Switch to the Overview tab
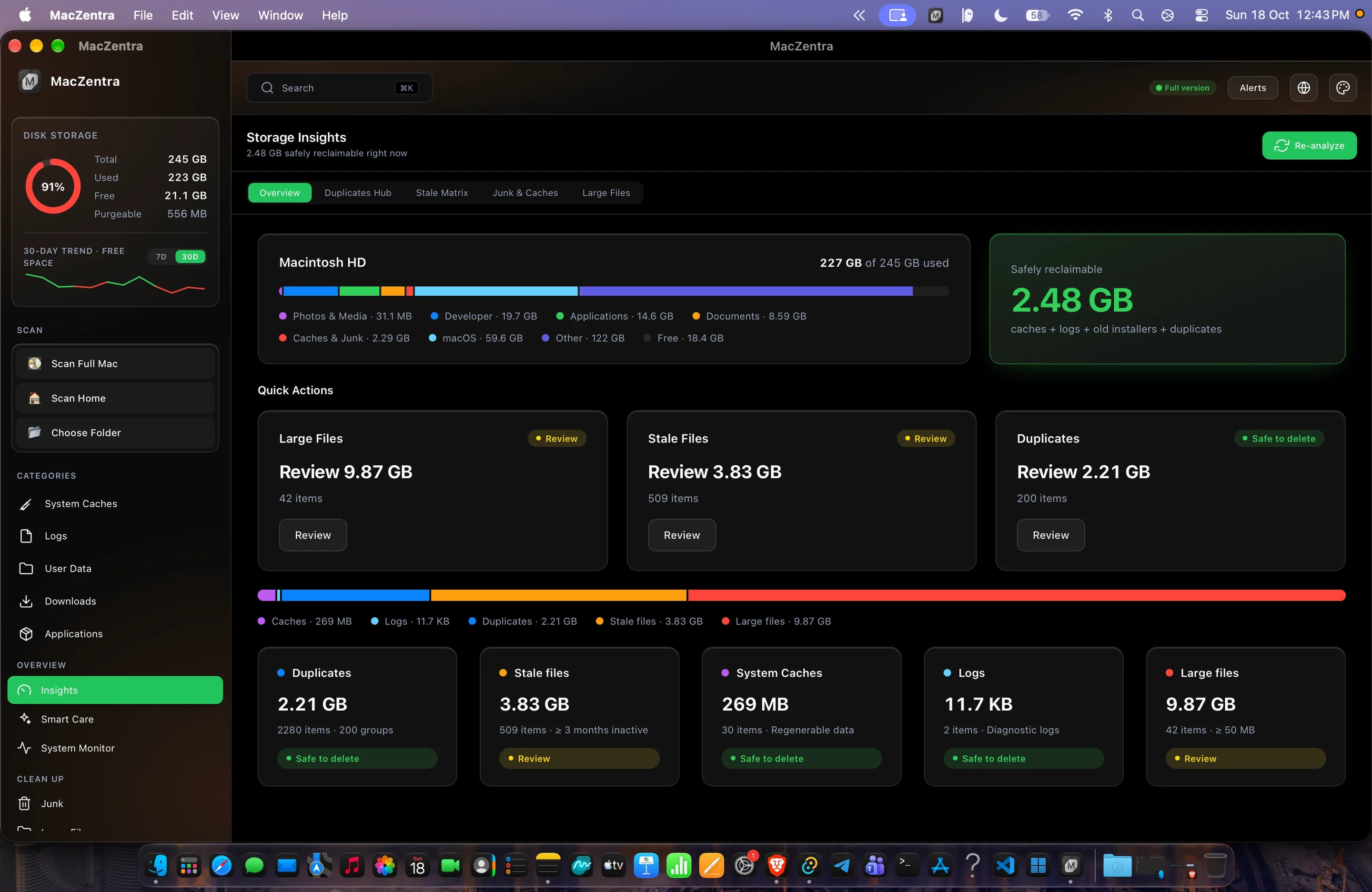Screen dimensions: 1372x892 (280, 192)
